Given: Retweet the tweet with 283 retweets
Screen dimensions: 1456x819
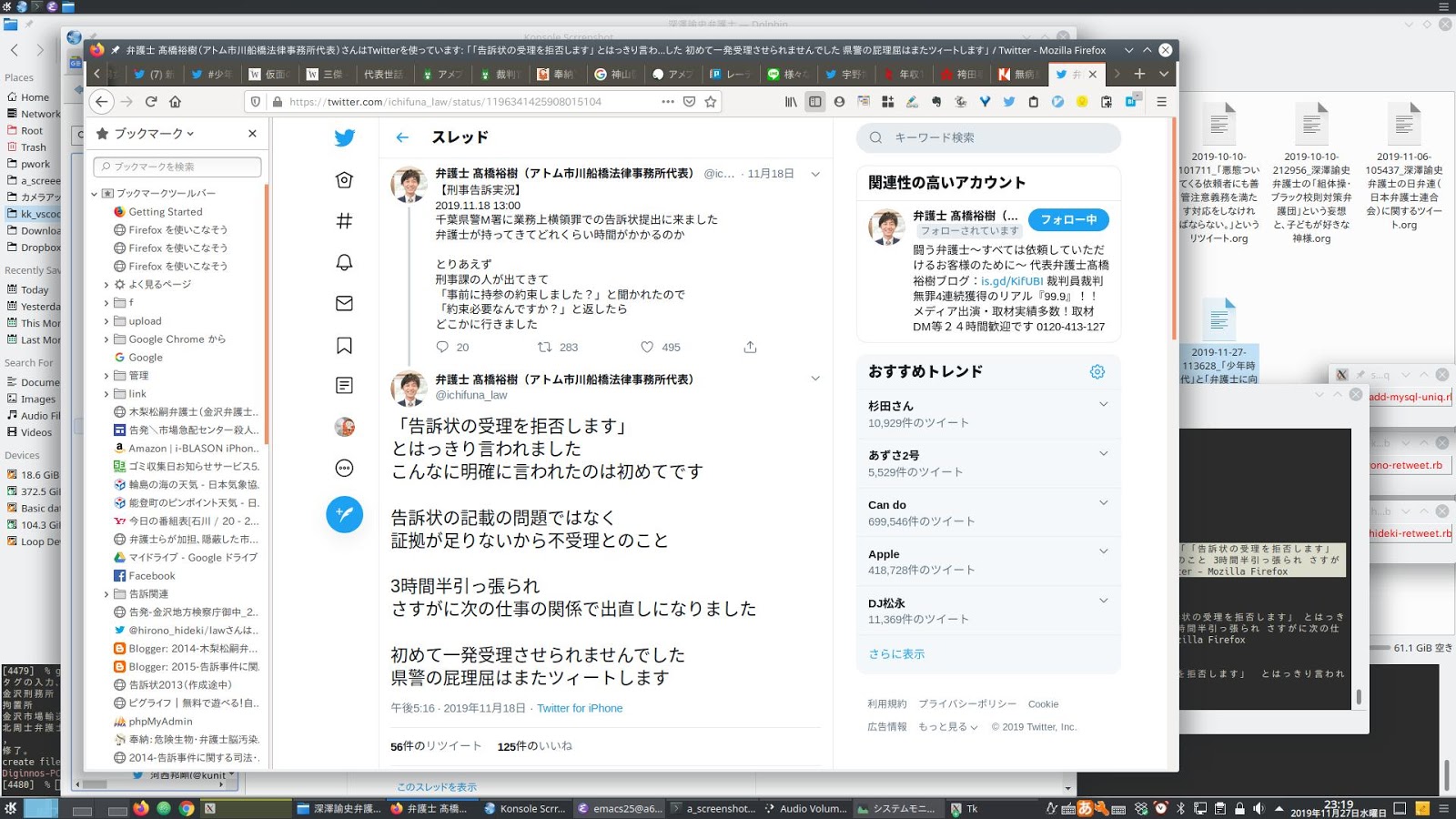Looking at the screenshot, I should [x=544, y=347].
